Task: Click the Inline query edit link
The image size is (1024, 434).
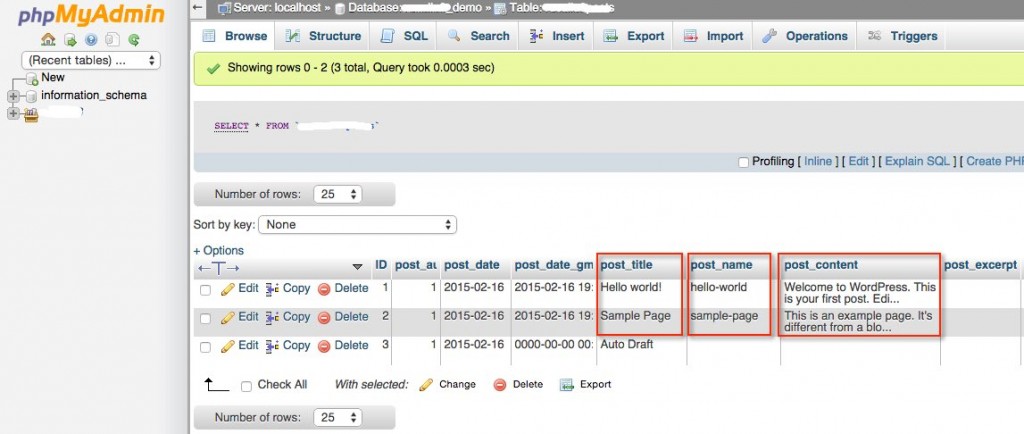Action: (x=818, y=161)
